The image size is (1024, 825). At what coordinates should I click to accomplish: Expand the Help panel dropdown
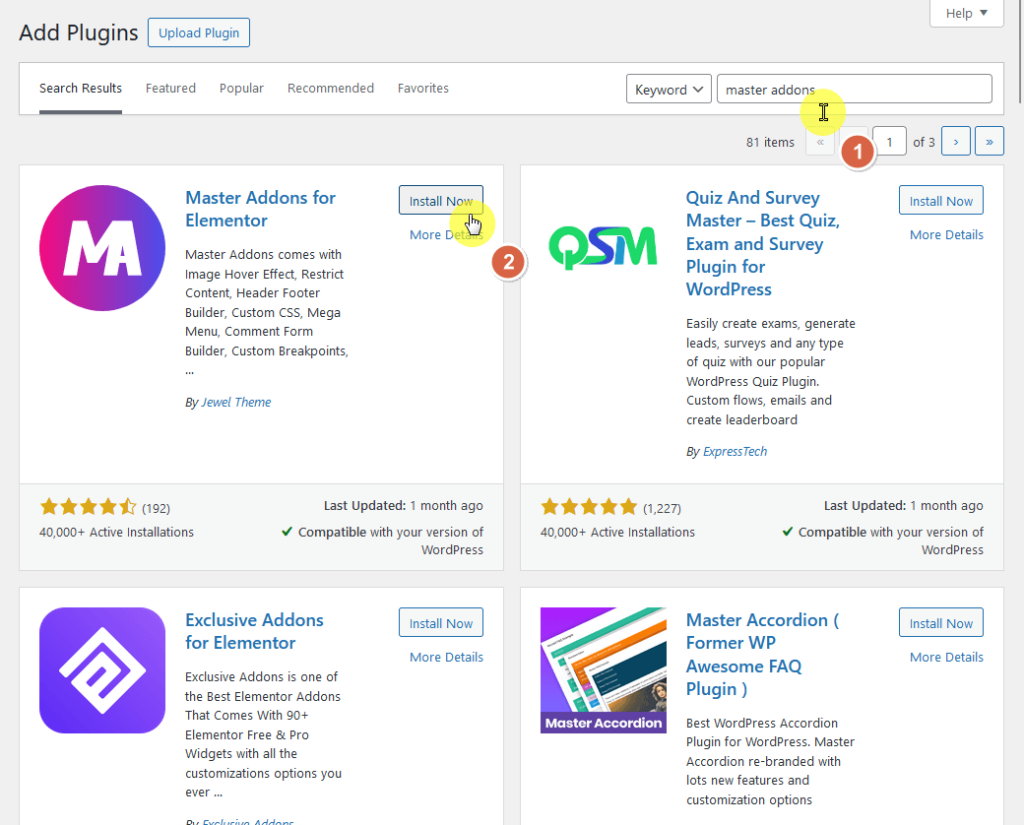[x=967, y=13]
